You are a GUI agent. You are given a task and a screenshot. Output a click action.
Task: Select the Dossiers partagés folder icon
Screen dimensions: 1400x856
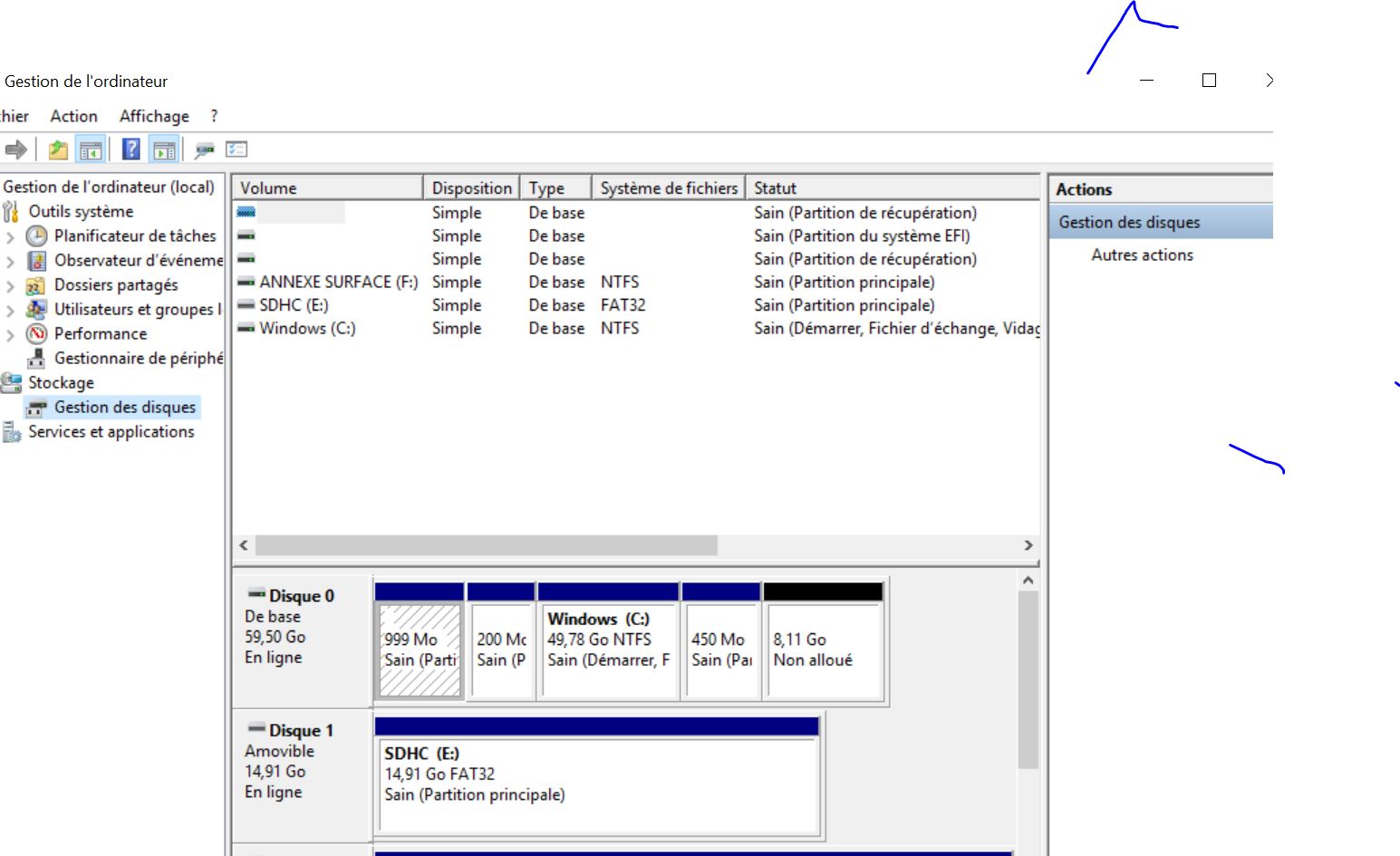(x=36, y=285)
